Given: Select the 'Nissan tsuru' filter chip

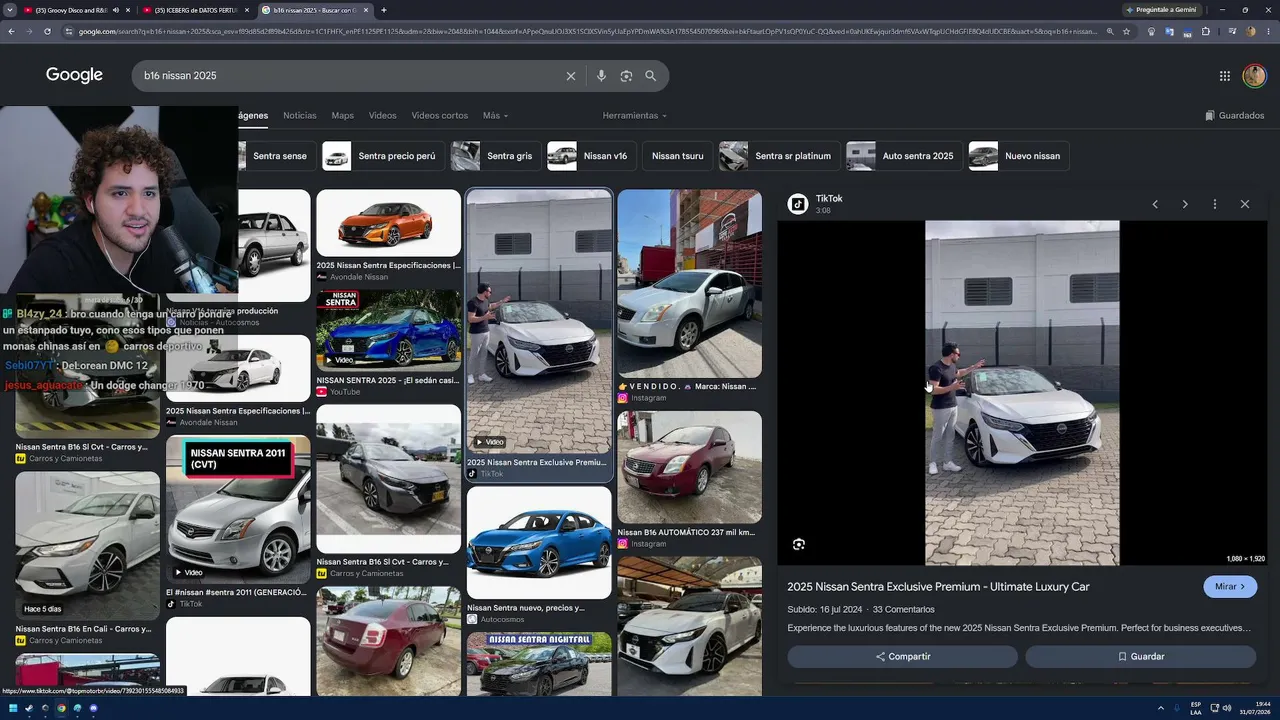Looking at the screenshot, I should click(x=677, y=156).
